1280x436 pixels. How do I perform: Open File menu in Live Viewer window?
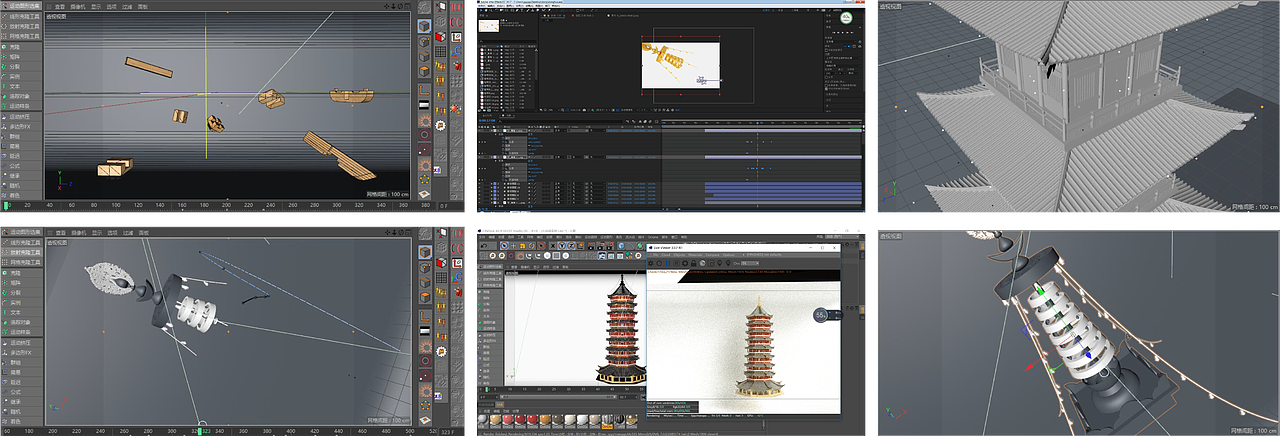click(x=656, y=255)
